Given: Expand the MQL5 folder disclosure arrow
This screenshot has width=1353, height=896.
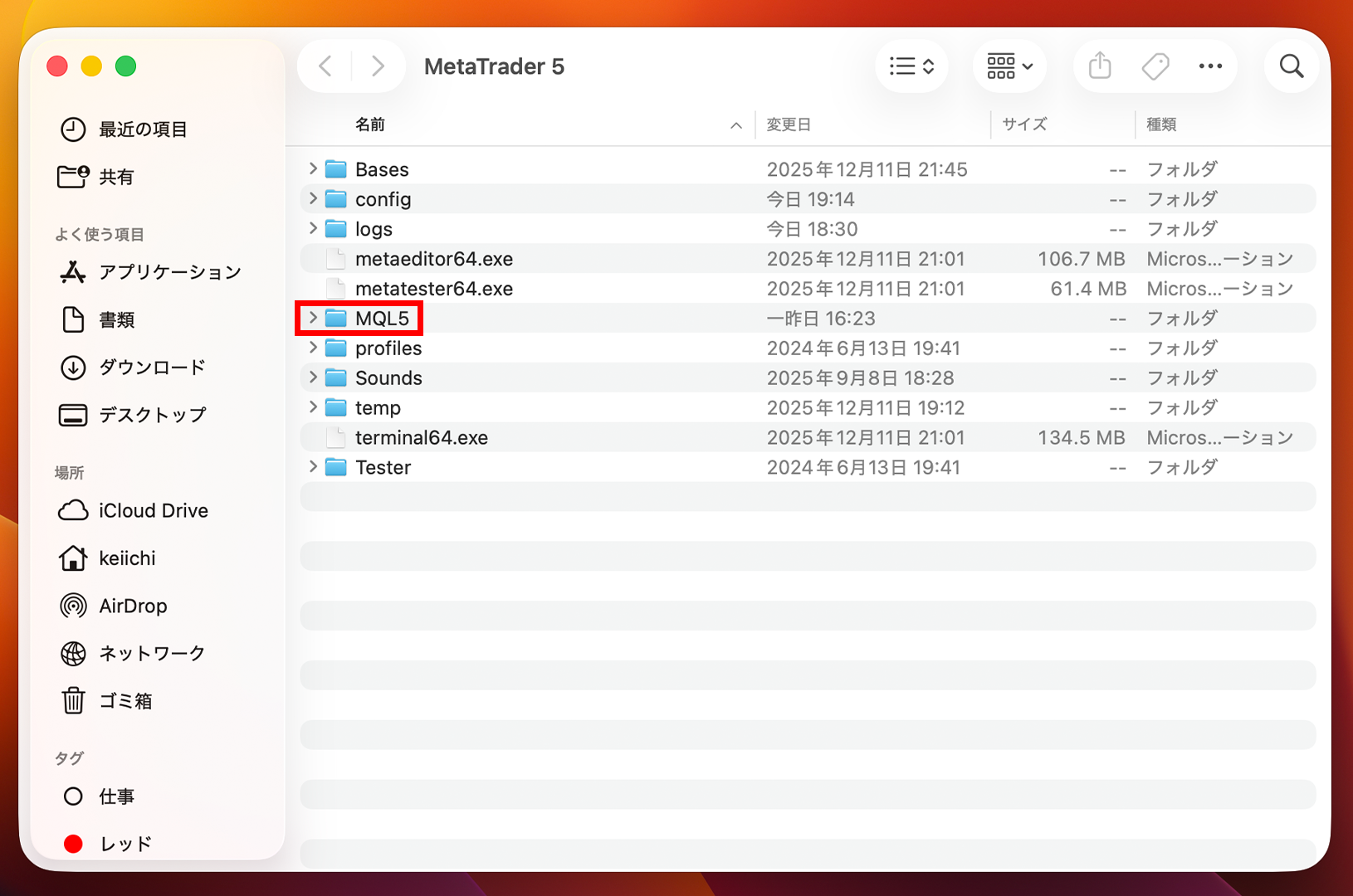Looking at the screenshot, I should pos(313,318).
